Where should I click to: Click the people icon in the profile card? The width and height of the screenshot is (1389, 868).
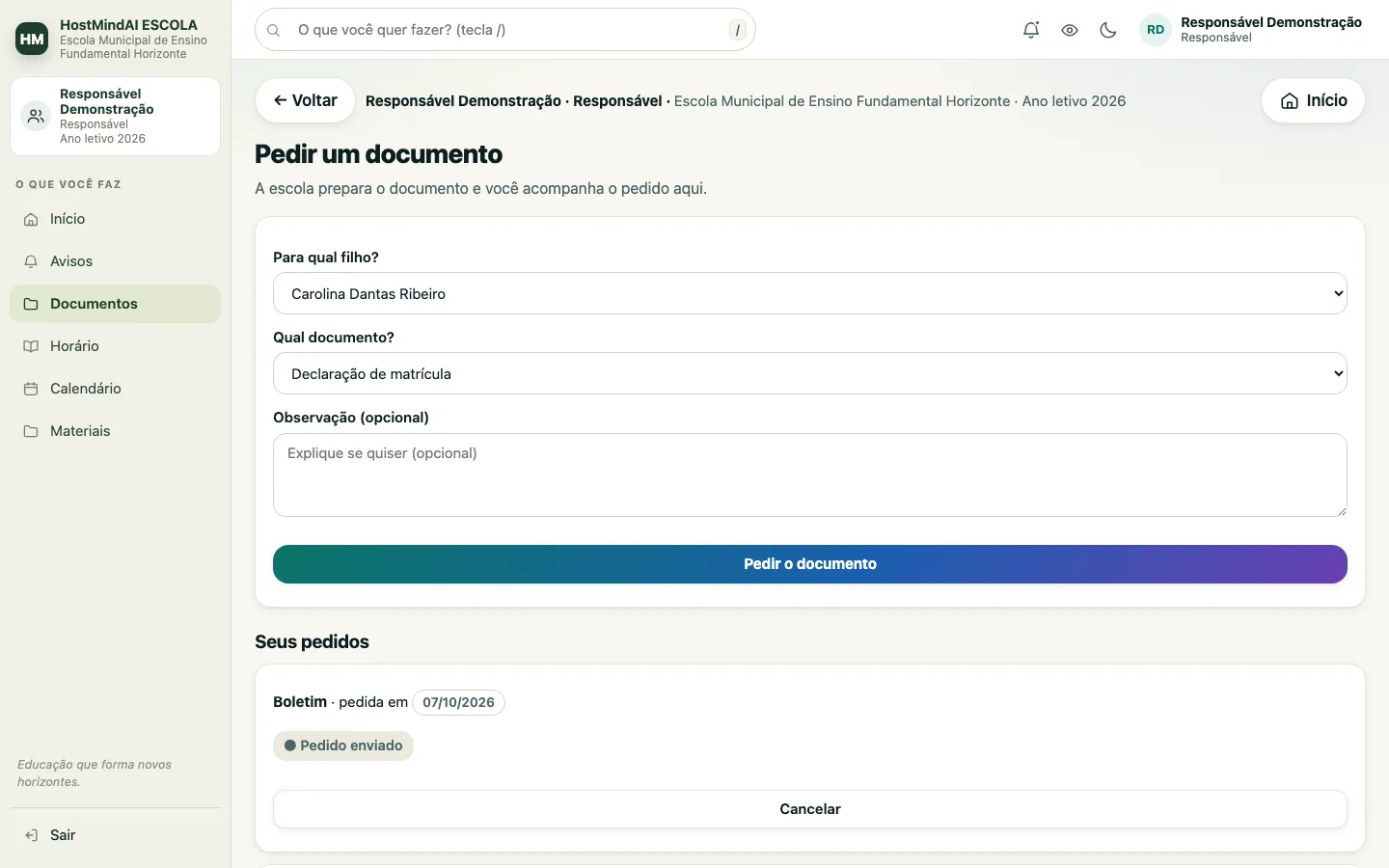(36, 116)
